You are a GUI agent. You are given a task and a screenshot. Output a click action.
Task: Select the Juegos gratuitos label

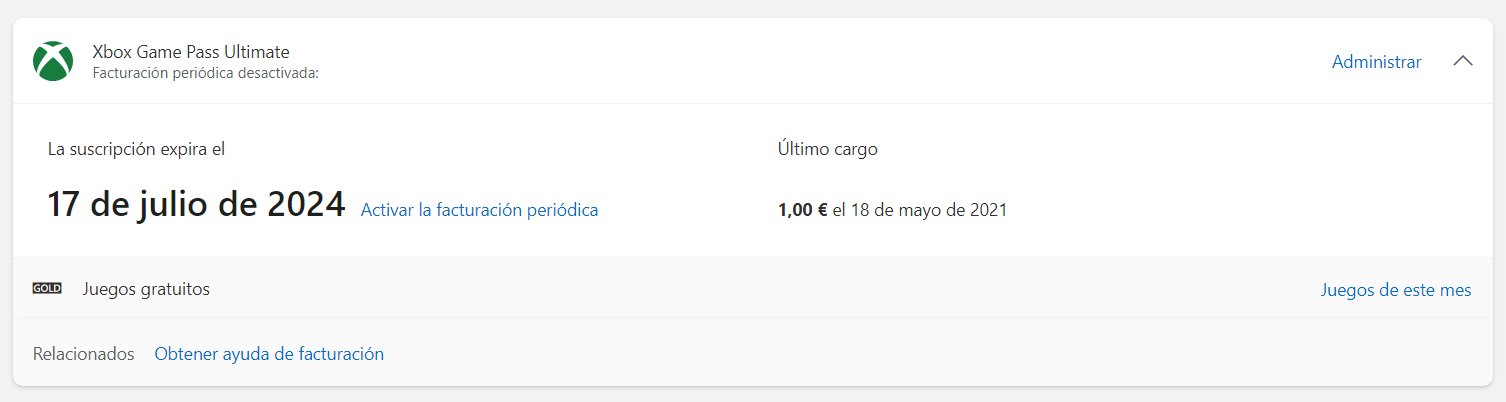[146, 289]
